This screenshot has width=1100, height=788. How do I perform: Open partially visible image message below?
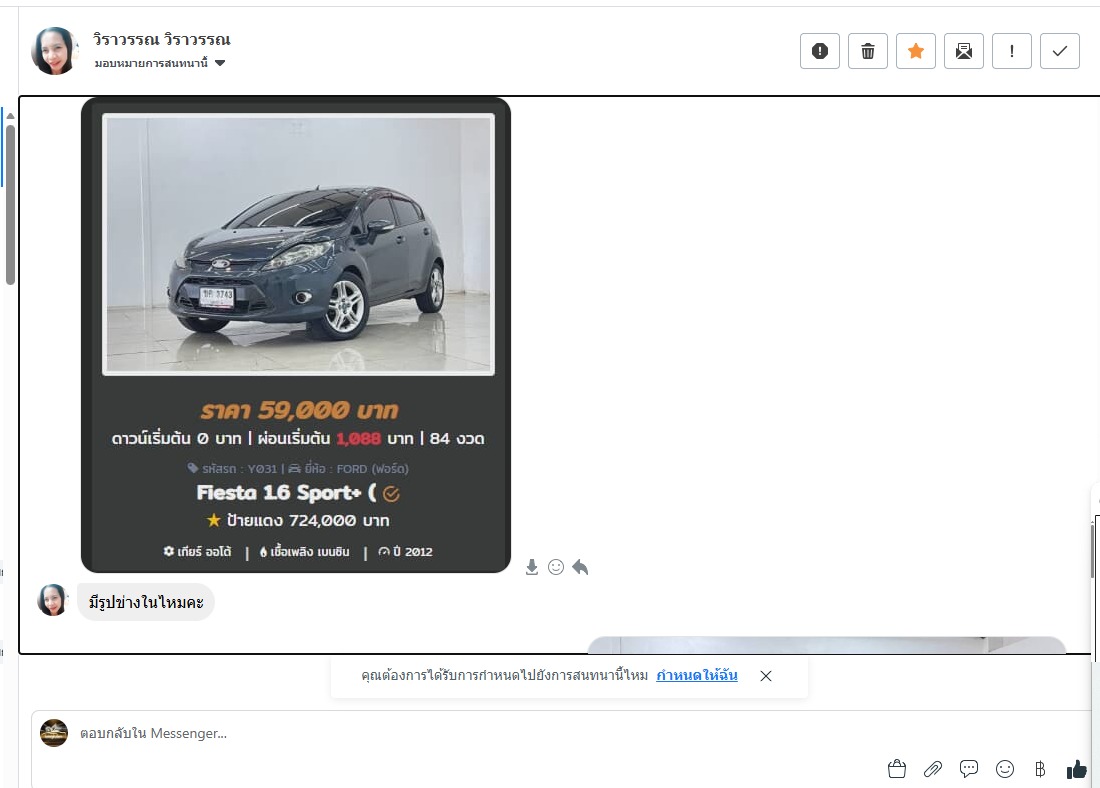pyautogui.click(x=826, y=644)
